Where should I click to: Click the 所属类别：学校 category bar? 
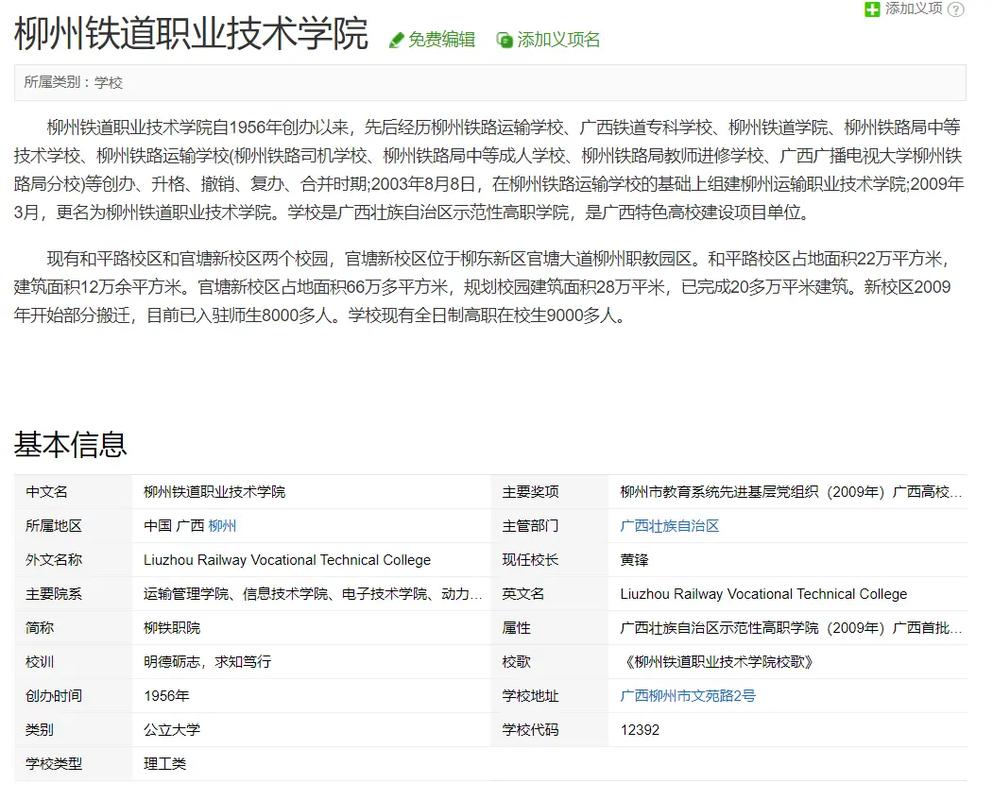point(490,82)
